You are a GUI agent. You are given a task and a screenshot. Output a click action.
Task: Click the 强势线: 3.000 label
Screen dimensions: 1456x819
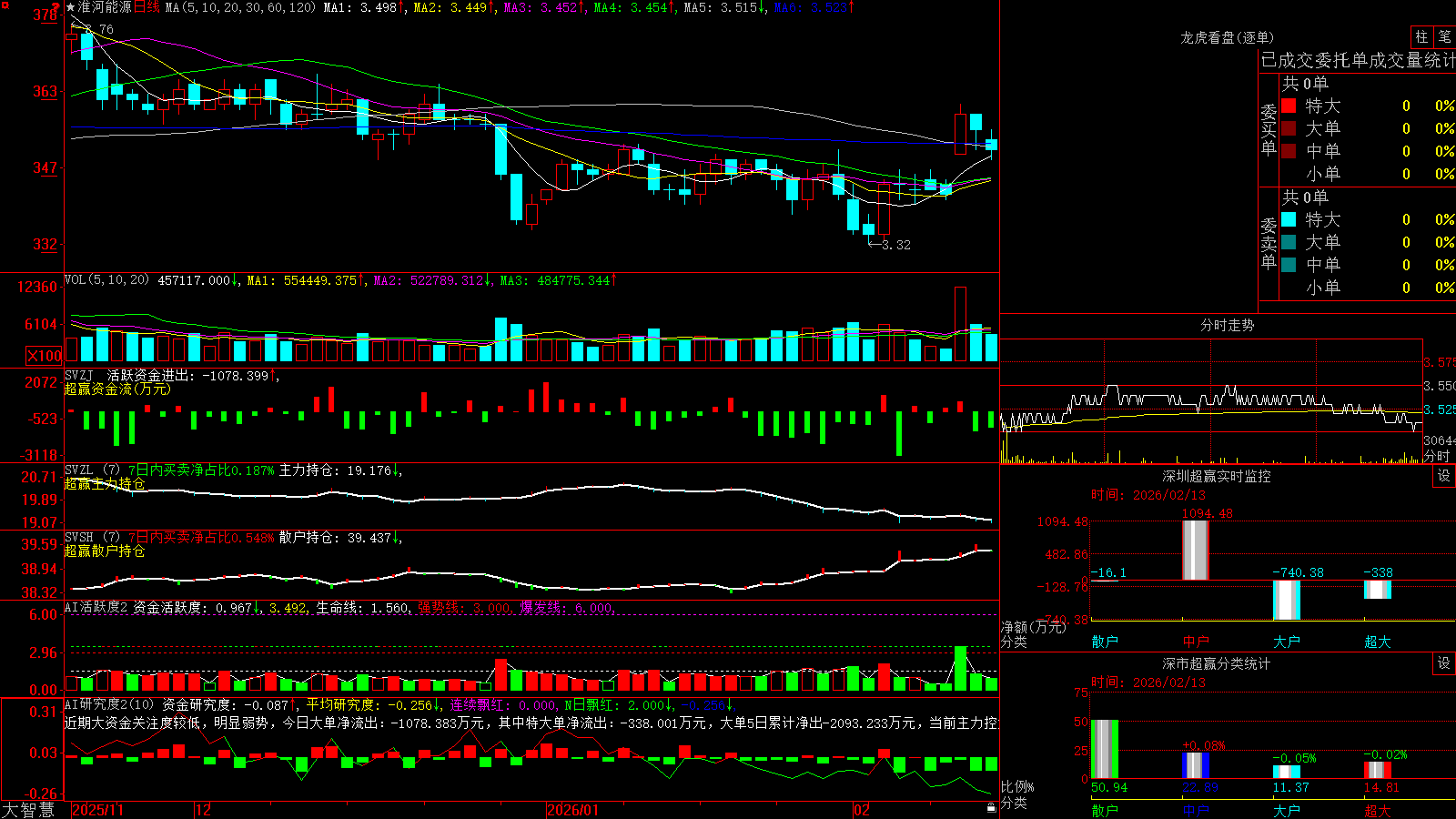(x=464, y=608)
